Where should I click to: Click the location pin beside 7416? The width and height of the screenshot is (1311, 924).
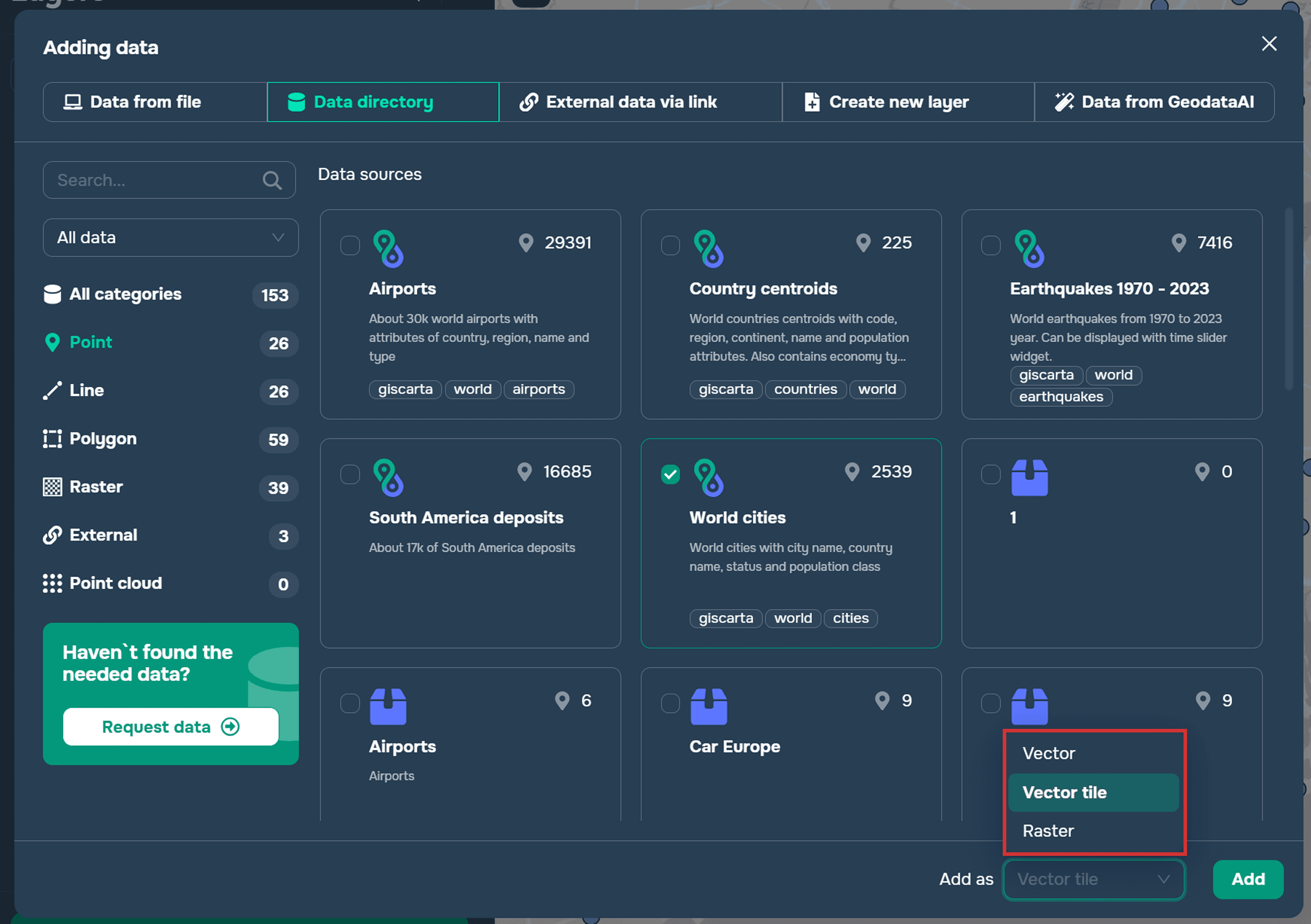point(1178,243)
